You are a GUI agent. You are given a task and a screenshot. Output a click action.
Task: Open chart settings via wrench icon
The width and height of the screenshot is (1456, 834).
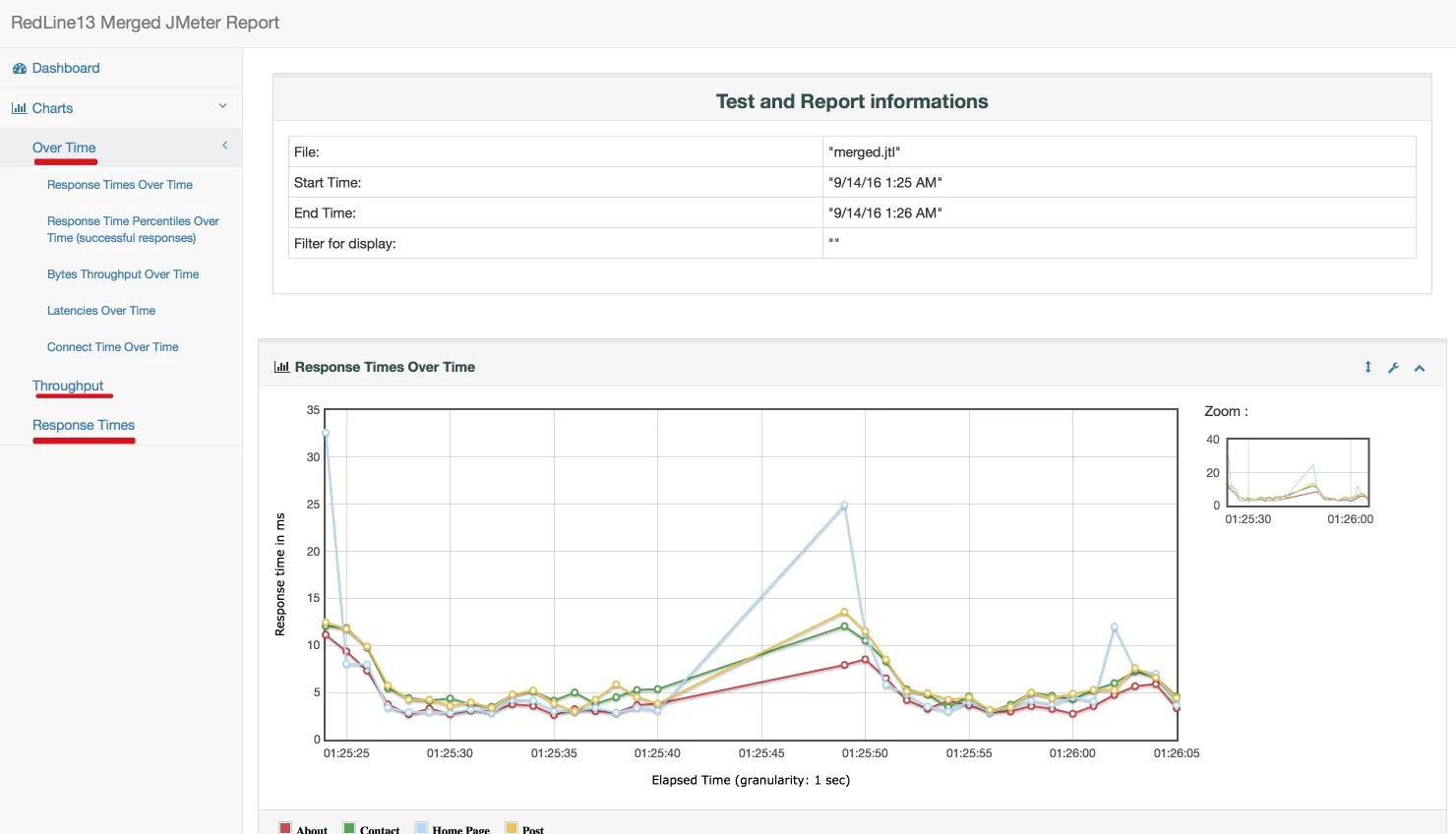tap(1393, 368)
